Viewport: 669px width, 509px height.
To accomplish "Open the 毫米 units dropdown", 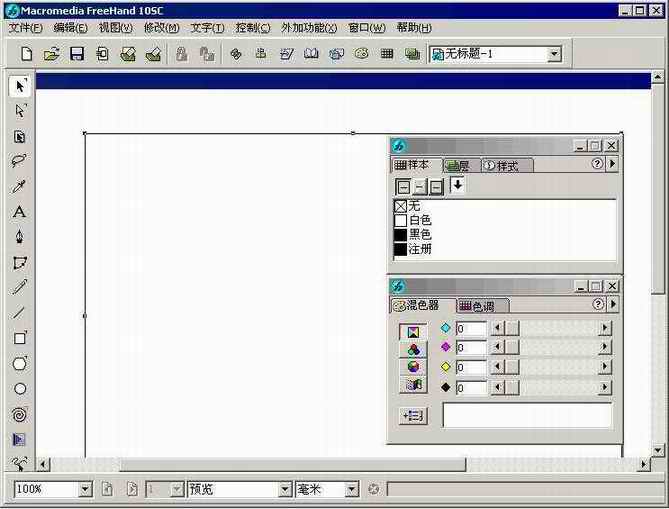I will tap(351, 489).
